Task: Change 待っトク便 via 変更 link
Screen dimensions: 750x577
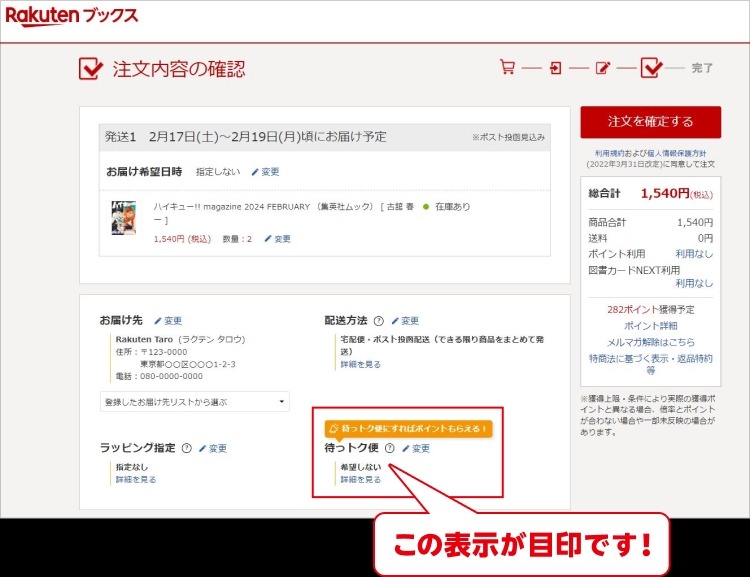Action: point(416,448)
